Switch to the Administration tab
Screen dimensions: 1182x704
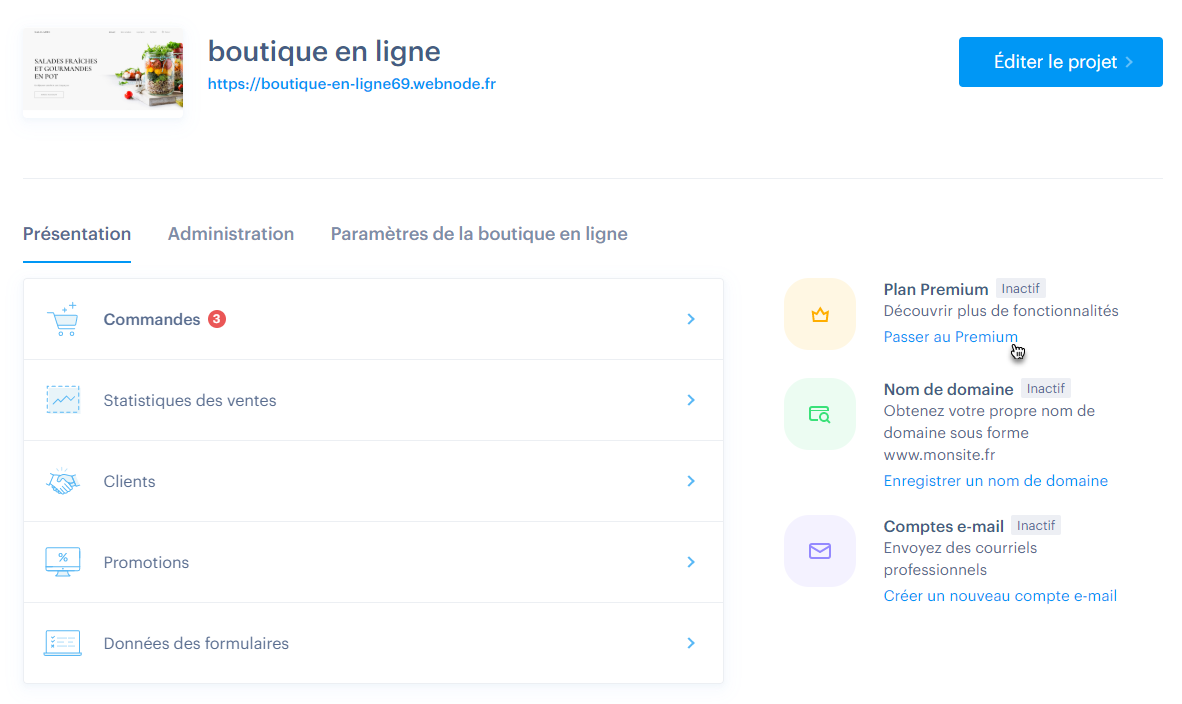tap(231, 234)
